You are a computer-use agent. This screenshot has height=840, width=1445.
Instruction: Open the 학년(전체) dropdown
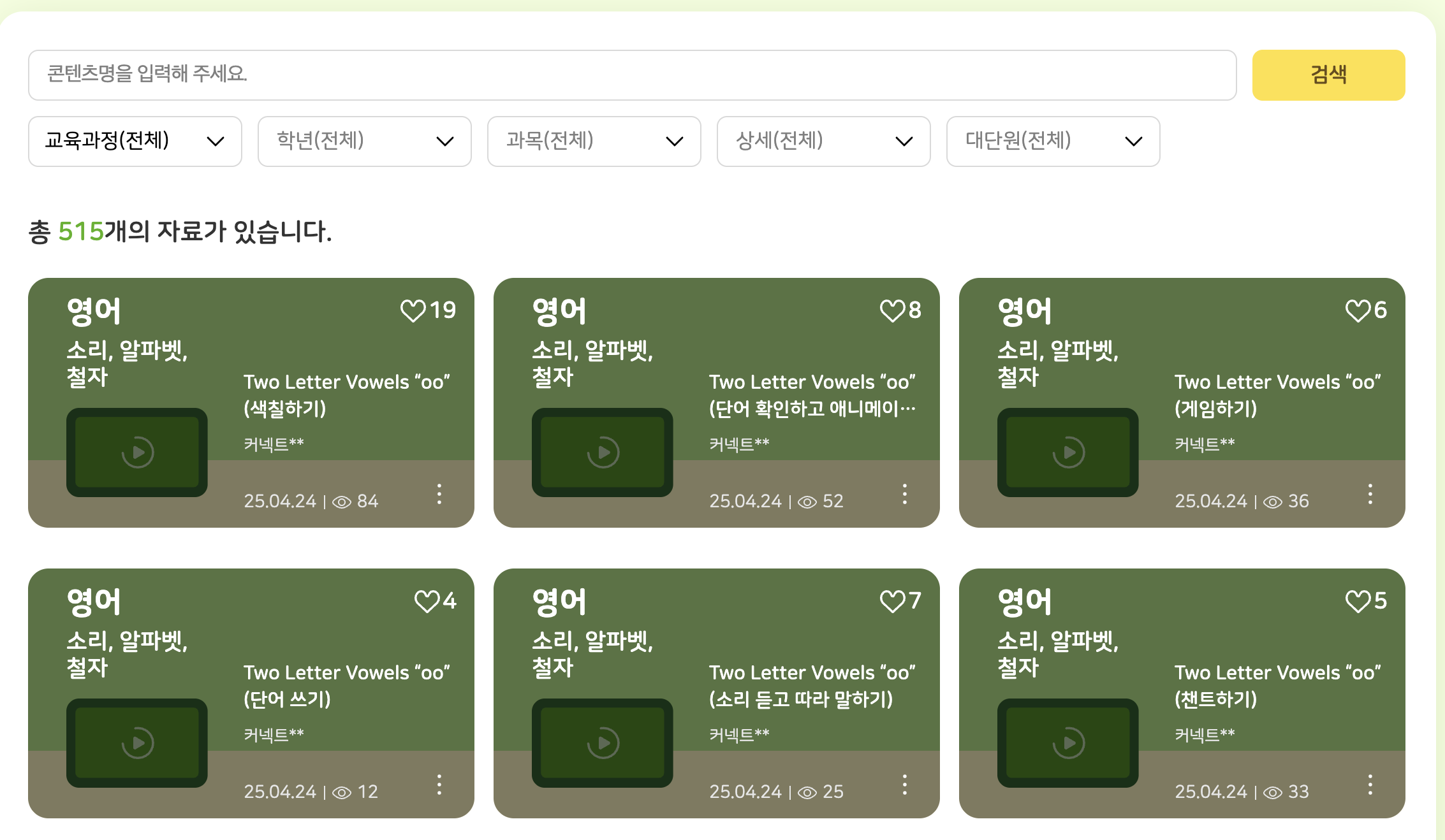point(365,141)
